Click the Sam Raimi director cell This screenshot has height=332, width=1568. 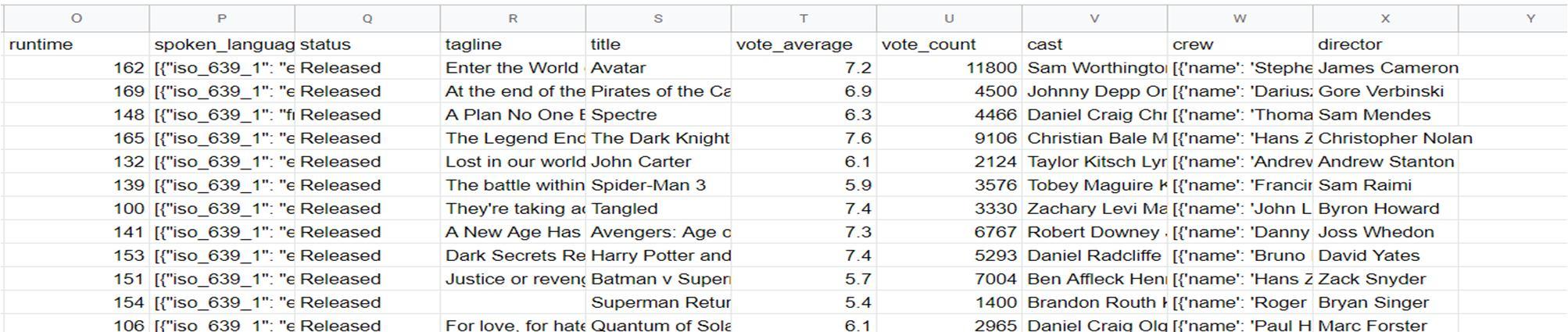click(1385, 185)
